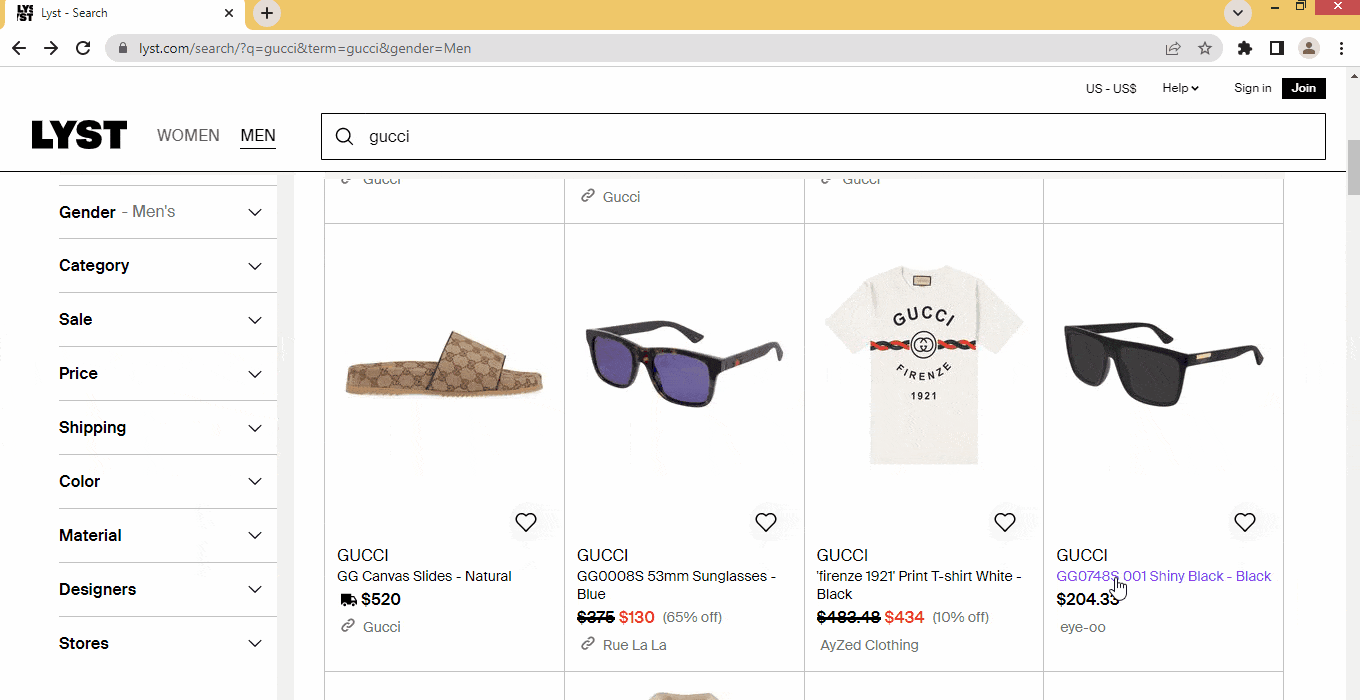
Task: Click link icon beside Gucci under slides
Action: click(x=348, y=626)
